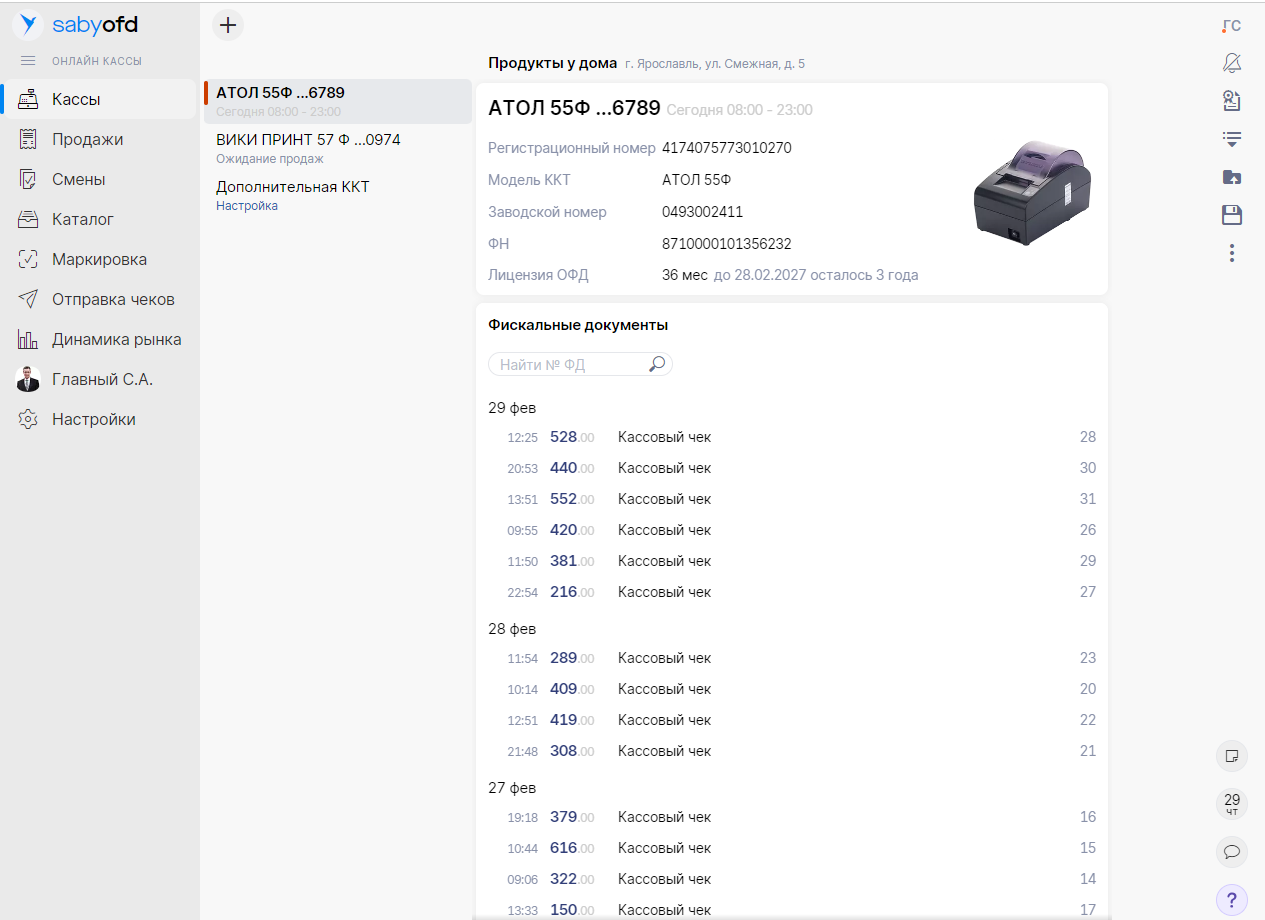Open the calendar showing 29 чт
This screenshot has width=1265, height=920.
click(1232, 804)
